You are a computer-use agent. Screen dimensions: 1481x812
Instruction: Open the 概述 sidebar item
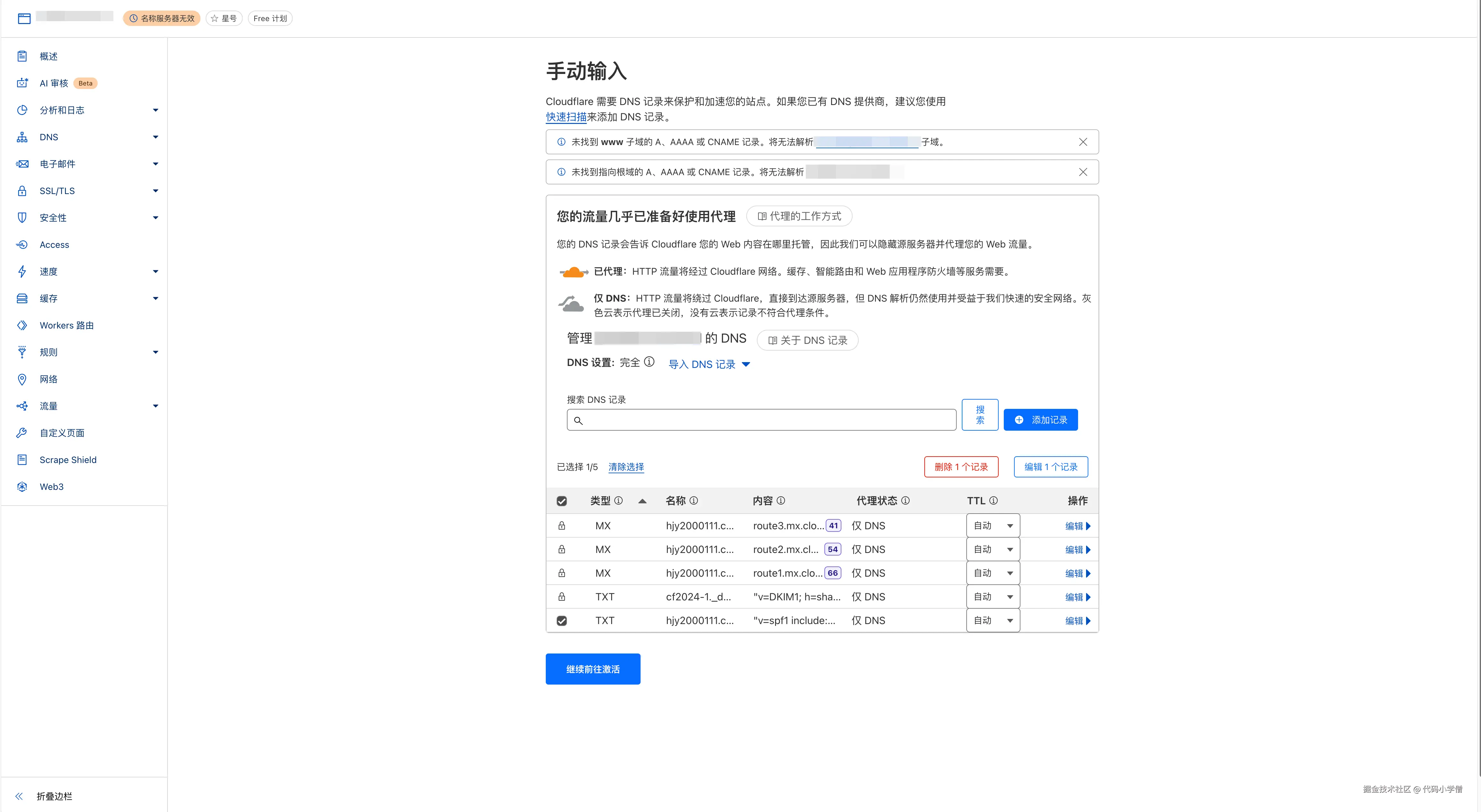49,56
